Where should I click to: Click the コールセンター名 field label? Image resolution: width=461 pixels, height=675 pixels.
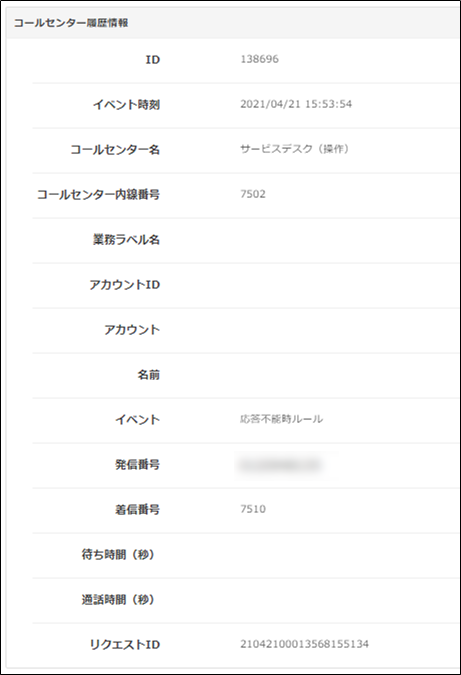[x=115, y=150]
